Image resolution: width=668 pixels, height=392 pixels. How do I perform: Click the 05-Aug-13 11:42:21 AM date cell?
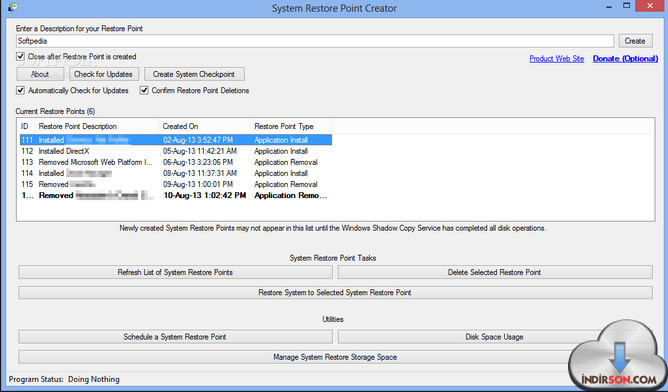point(200,151)
